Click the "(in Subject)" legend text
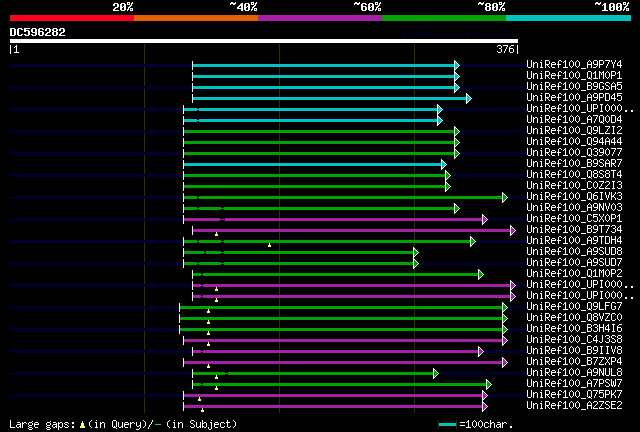The height and width of the screenshot is (432, 640). 201,425
